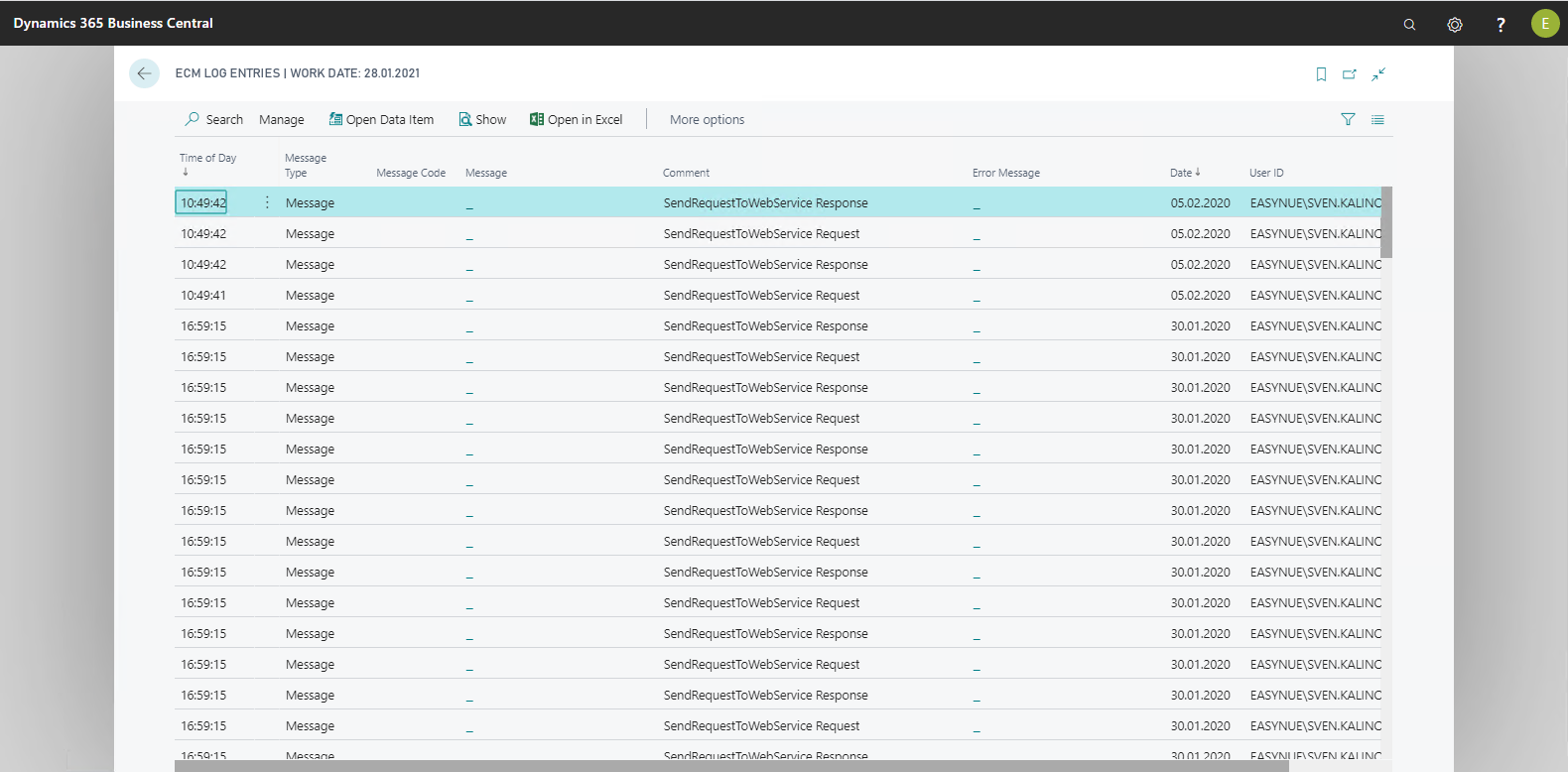Viewport: 1568px width, 772px height.
Task: Expand More options in action bar
Action: tap(707, 120)
